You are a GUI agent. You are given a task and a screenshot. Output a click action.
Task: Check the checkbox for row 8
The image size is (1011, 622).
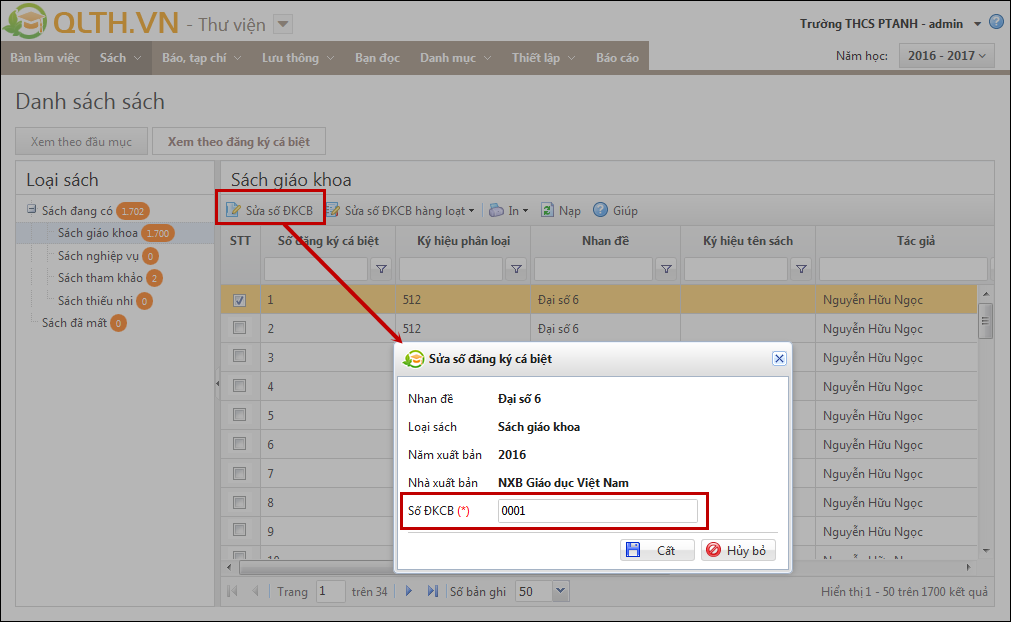(239, 501)
